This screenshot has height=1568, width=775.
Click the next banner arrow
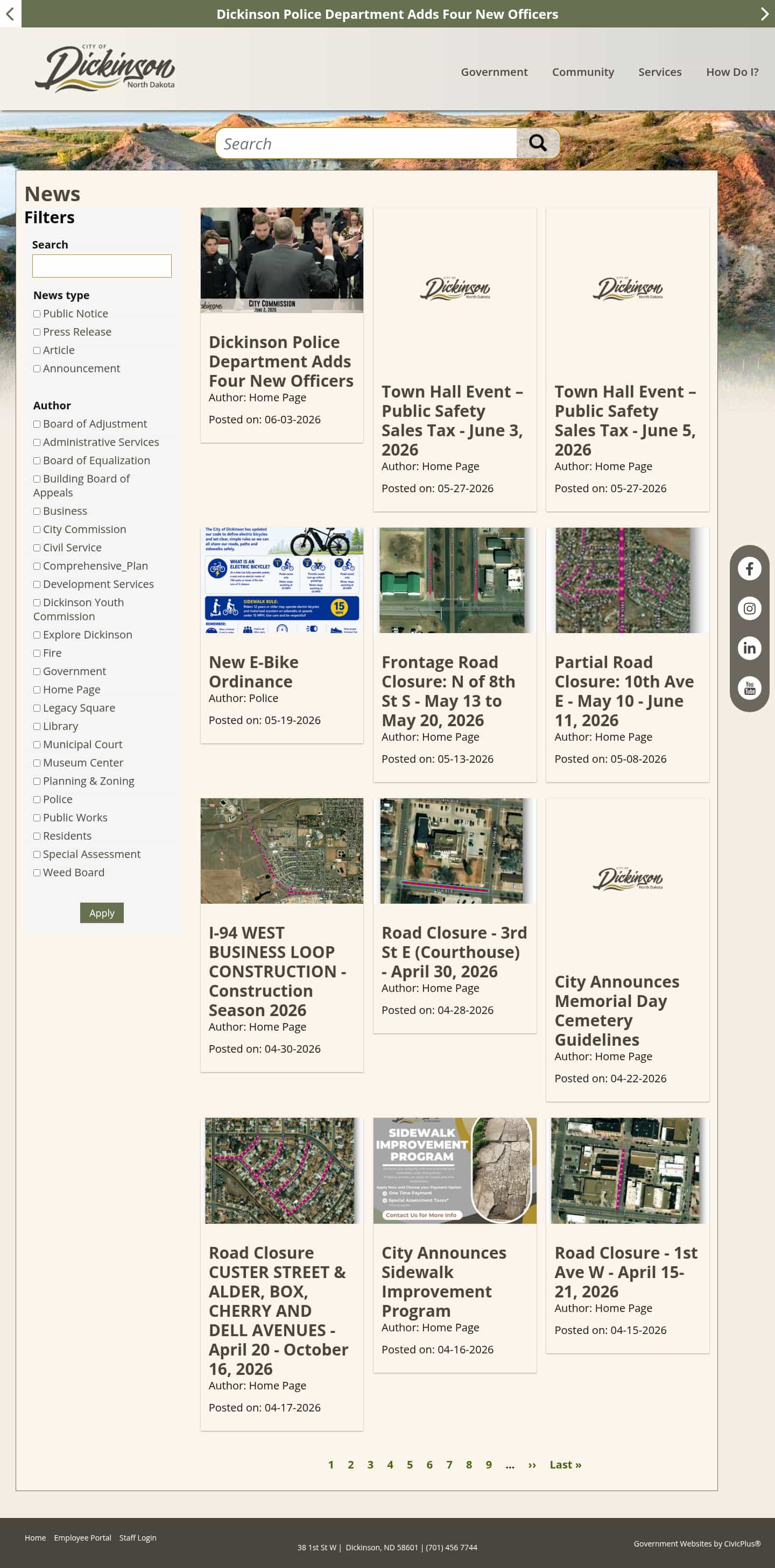pos(765,13)
